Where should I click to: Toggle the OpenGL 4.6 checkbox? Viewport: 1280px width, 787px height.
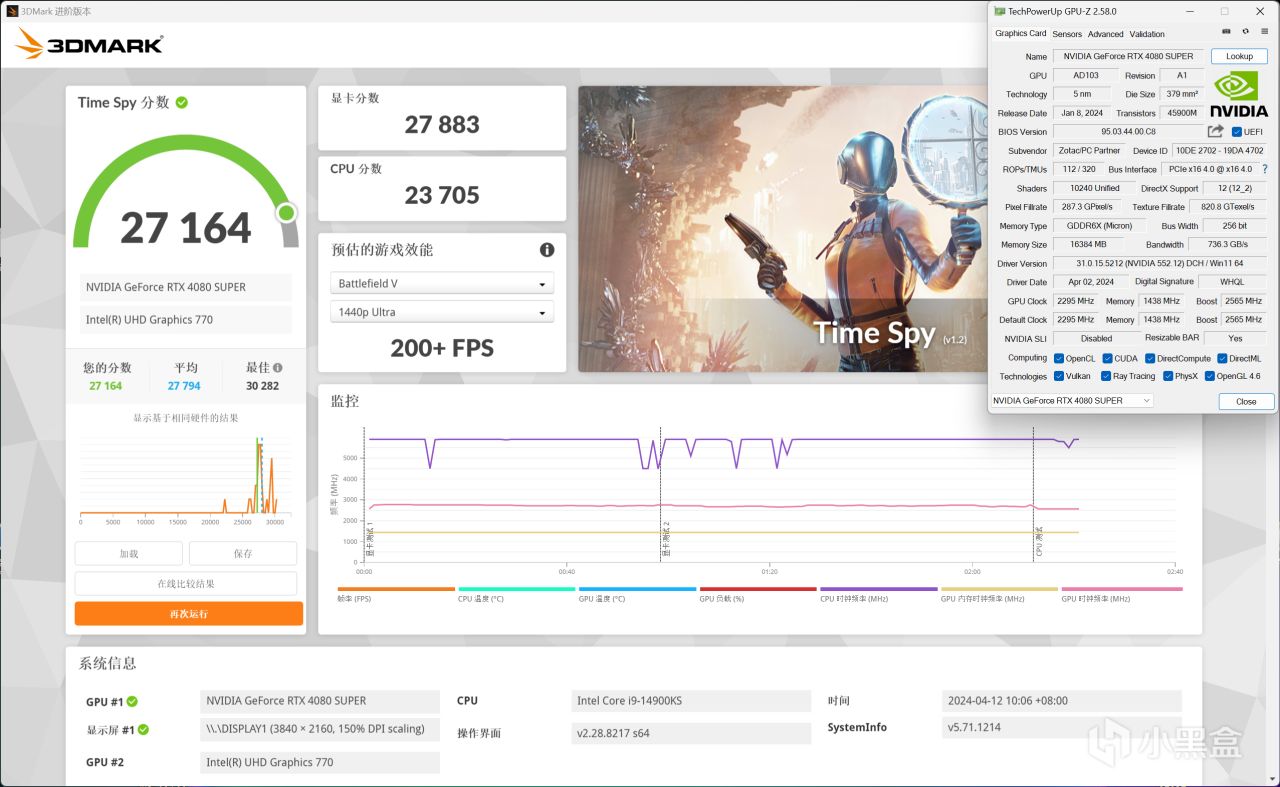click(1210, 376)
